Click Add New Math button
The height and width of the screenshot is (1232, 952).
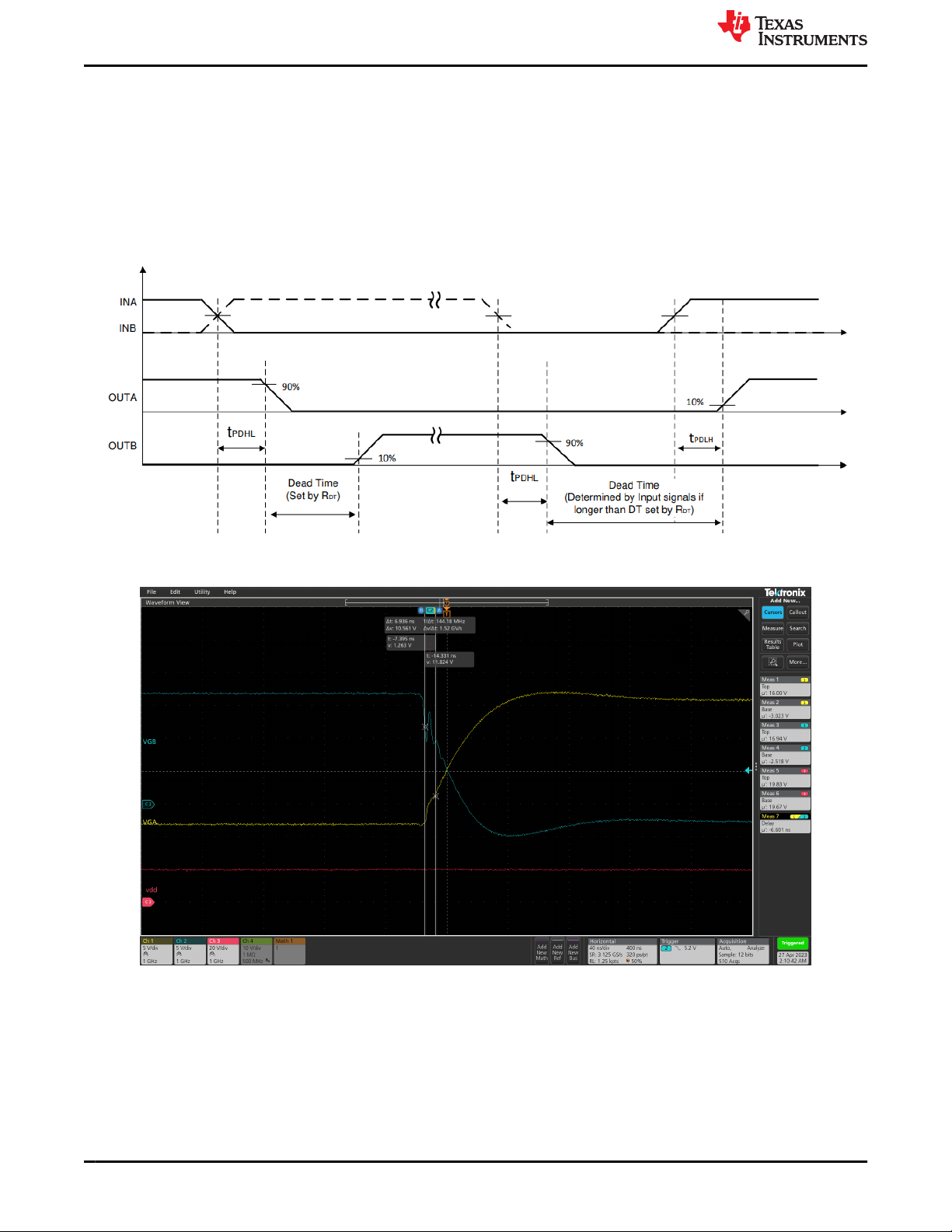(x=542, y=952)
